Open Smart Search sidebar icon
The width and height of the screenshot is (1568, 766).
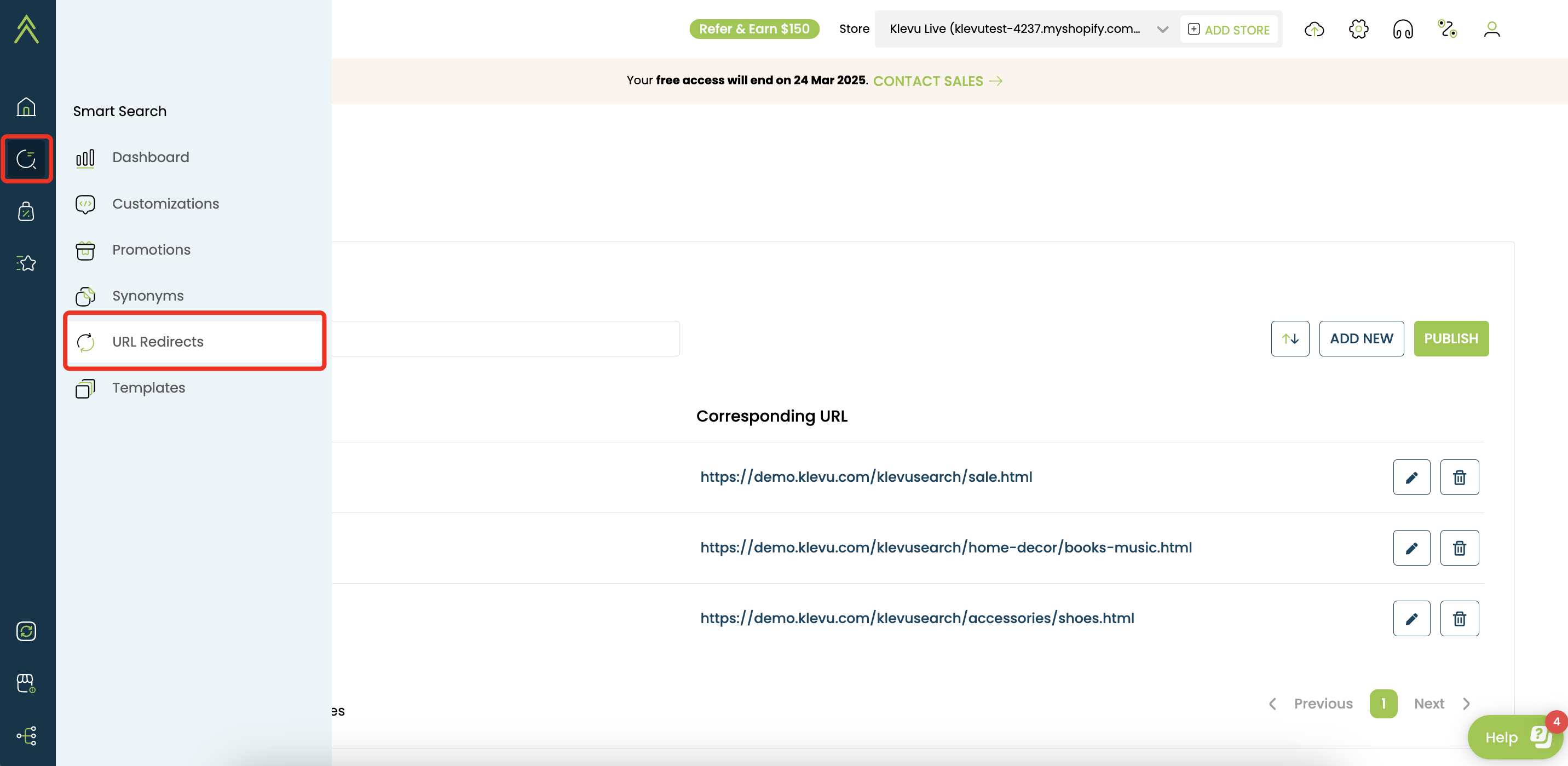point(26,159)
